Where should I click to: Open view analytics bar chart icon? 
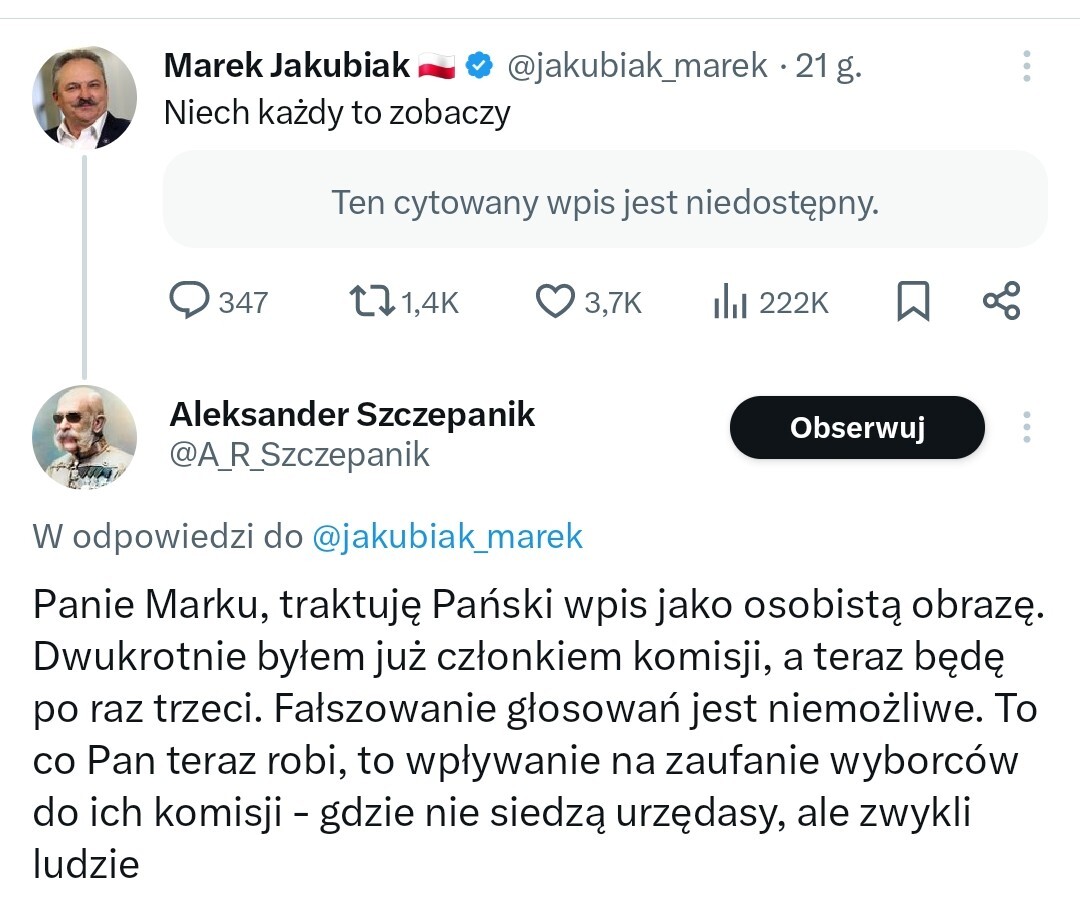pos(731,301)
